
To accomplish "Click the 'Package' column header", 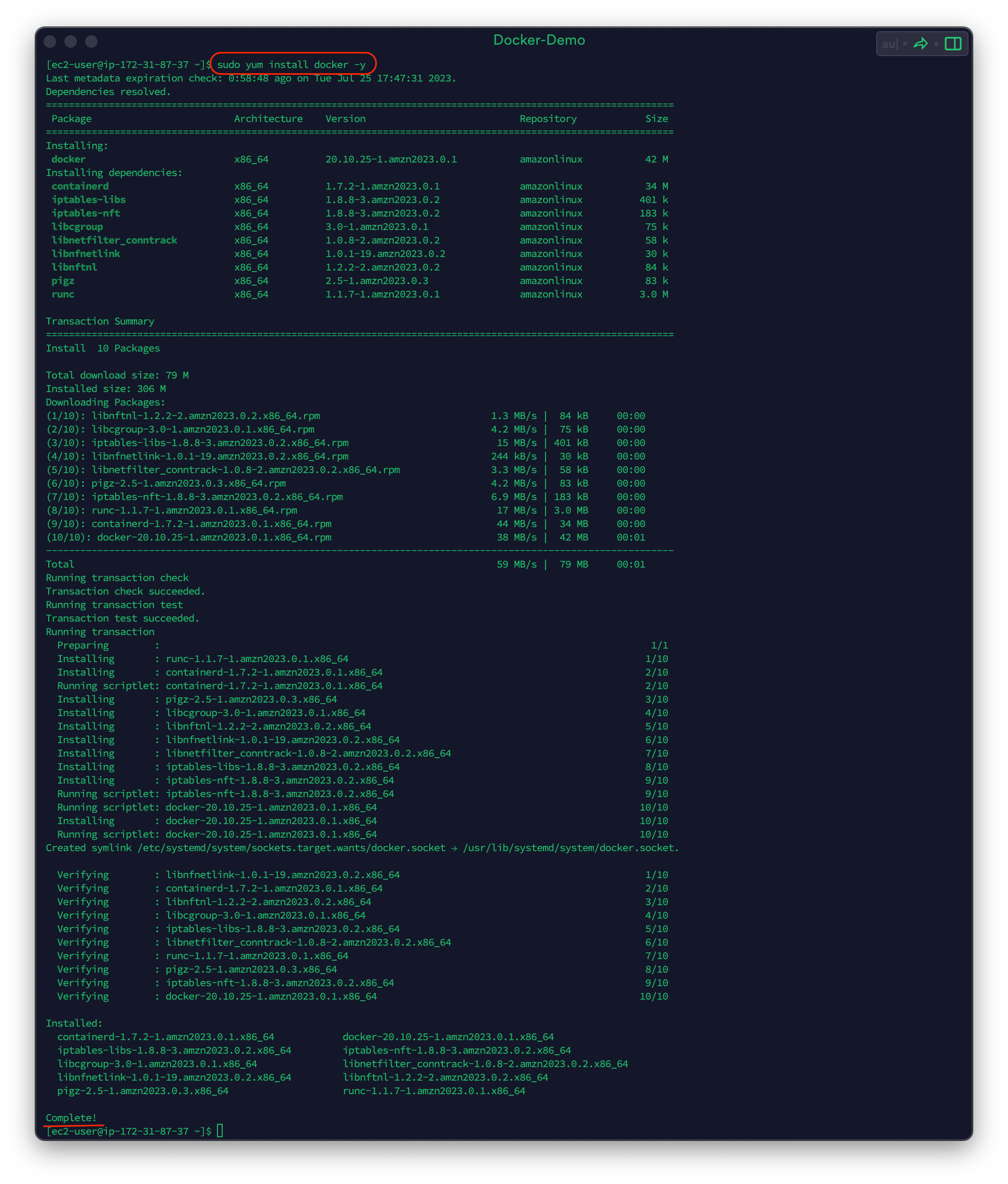I will click(x=72, y=119).
